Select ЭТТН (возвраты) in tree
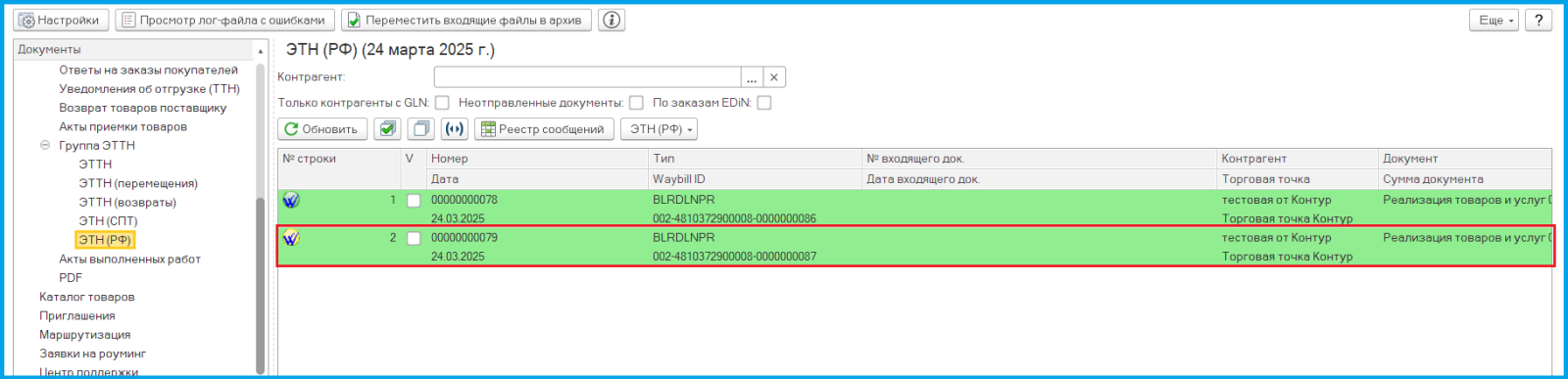Screen dimensions: 1568x379 (127, 202)
